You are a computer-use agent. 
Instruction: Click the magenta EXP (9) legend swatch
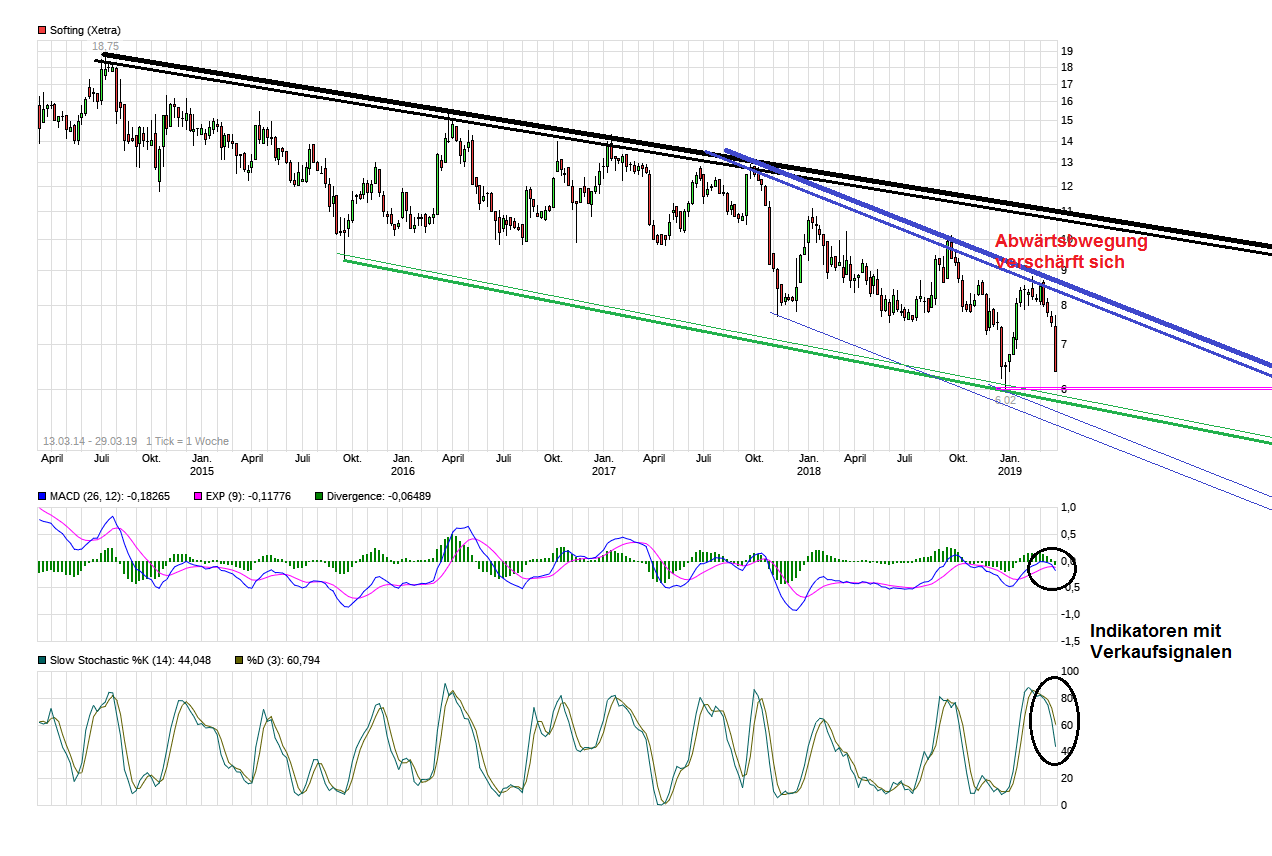[x=198, y=495]
